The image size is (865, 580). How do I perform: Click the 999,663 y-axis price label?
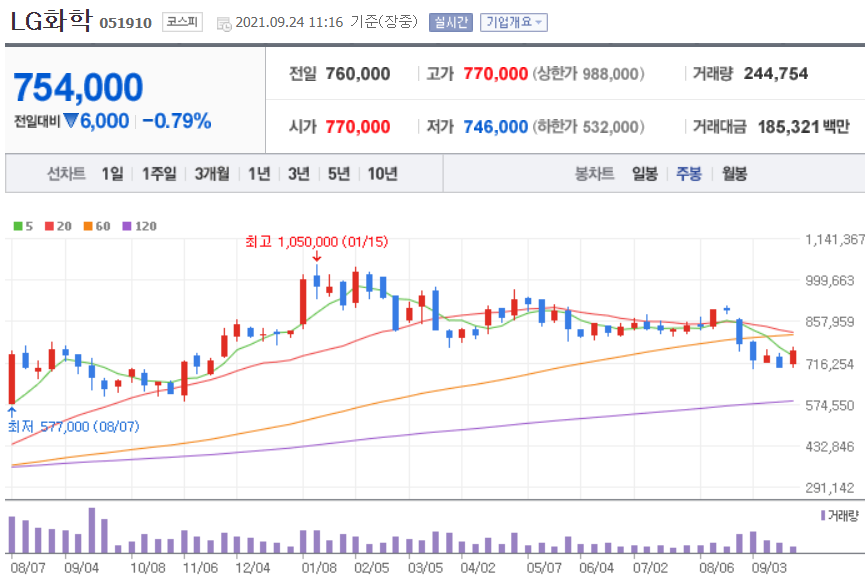pos(829,280)
